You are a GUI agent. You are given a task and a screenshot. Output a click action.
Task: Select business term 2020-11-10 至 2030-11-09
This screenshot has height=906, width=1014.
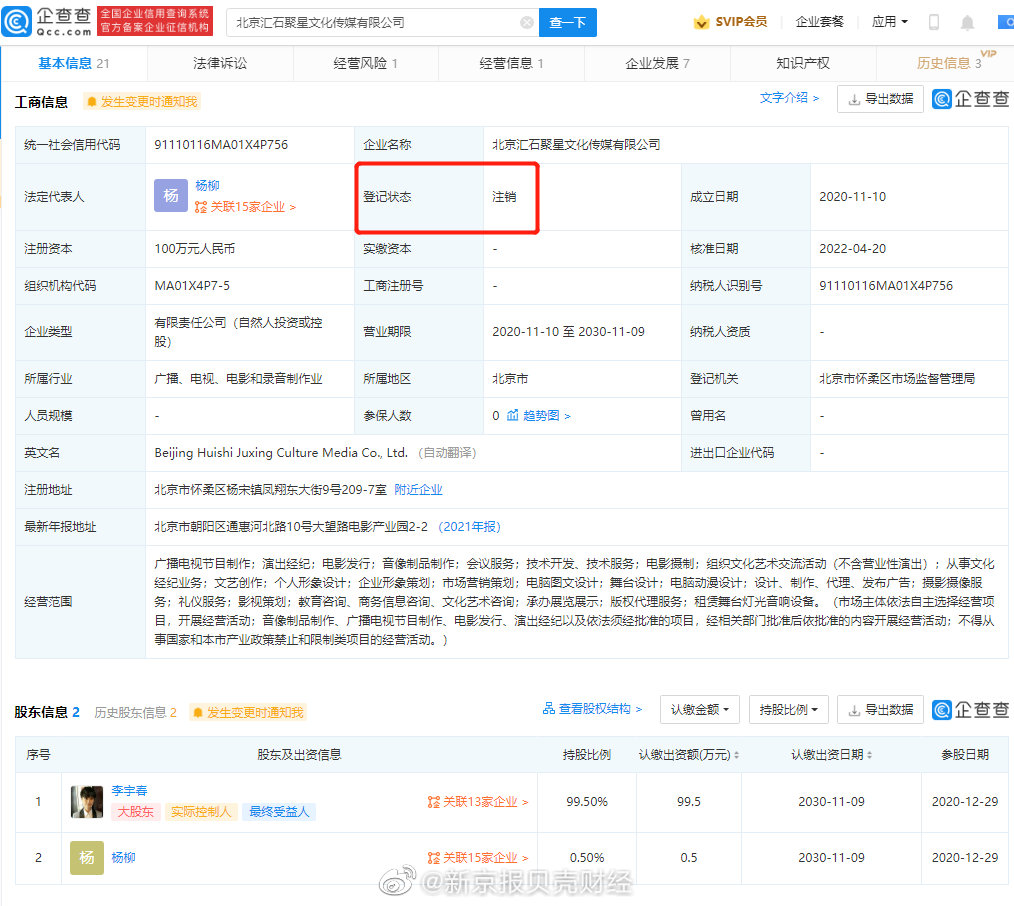pos(568,332)
